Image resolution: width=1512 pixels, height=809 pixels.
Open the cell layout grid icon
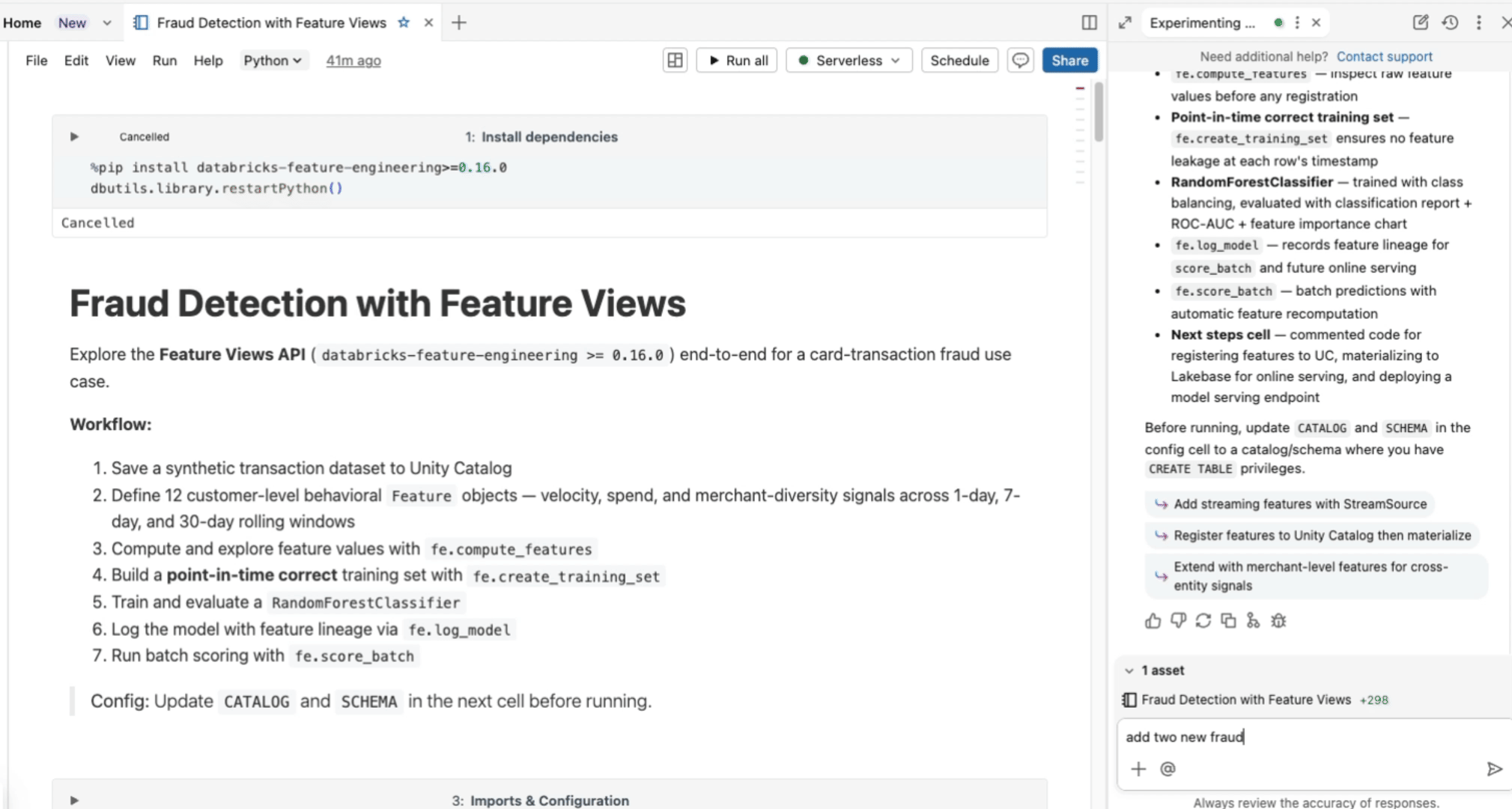pos(675,61)
